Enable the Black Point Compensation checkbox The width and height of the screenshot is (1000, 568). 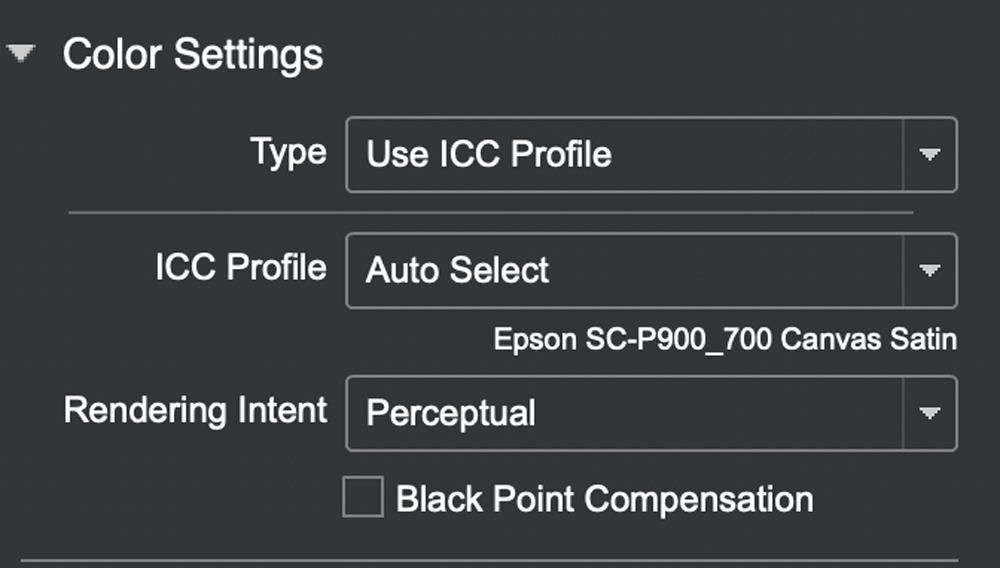point(362,497)
